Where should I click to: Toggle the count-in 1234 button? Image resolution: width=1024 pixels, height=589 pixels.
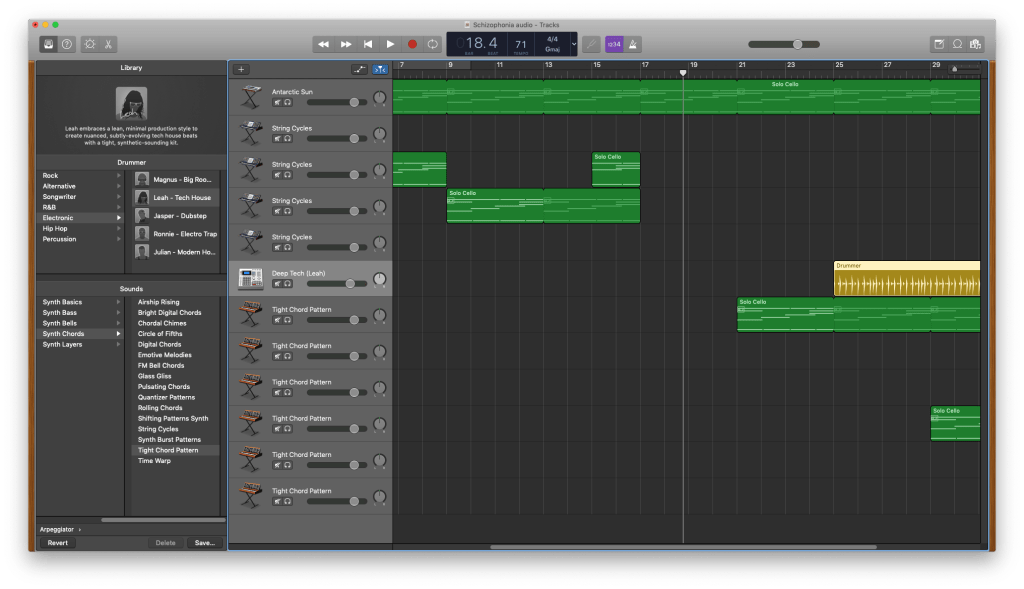(614, 44)
